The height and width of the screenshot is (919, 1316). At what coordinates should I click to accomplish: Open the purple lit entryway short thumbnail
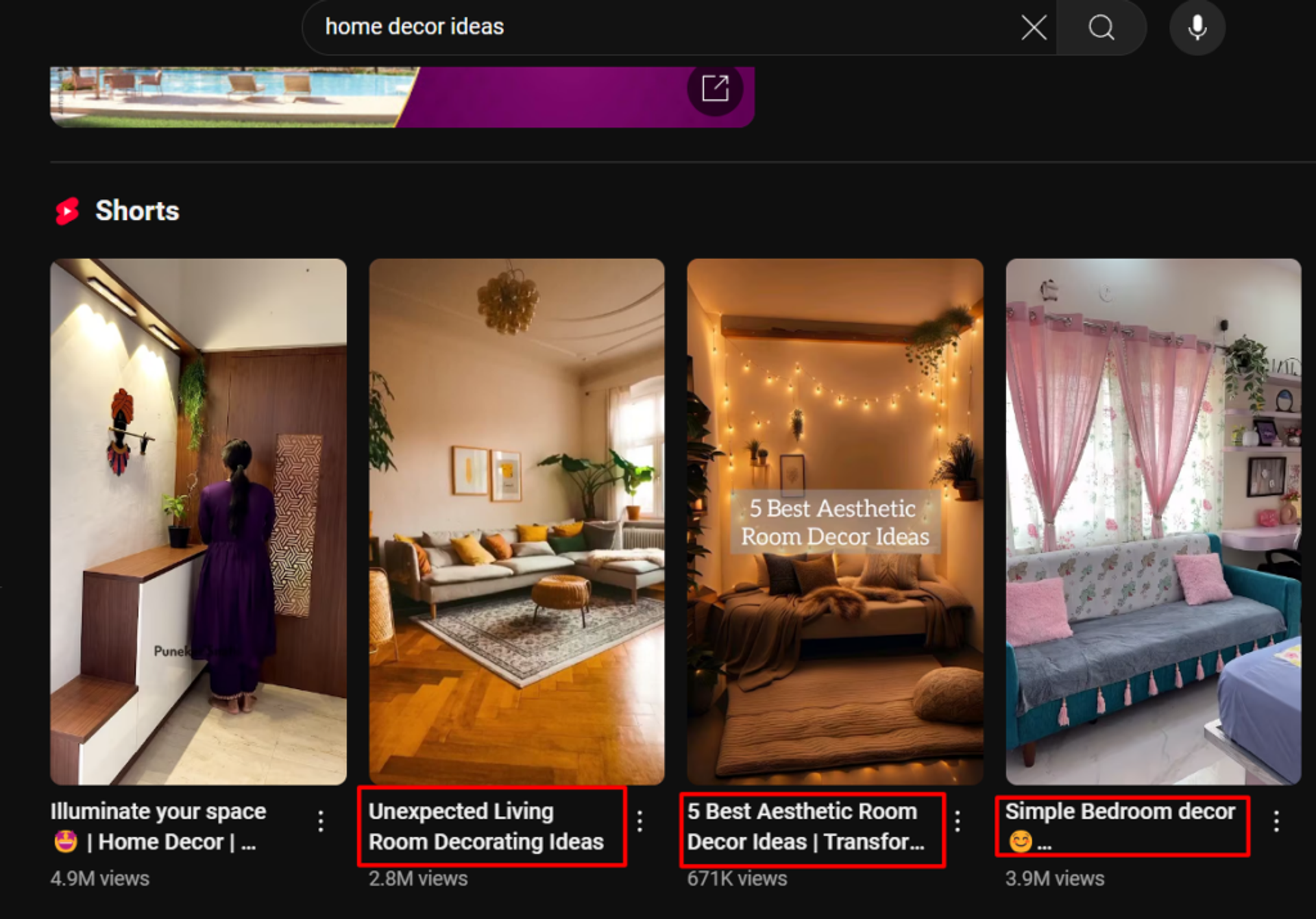198,522
